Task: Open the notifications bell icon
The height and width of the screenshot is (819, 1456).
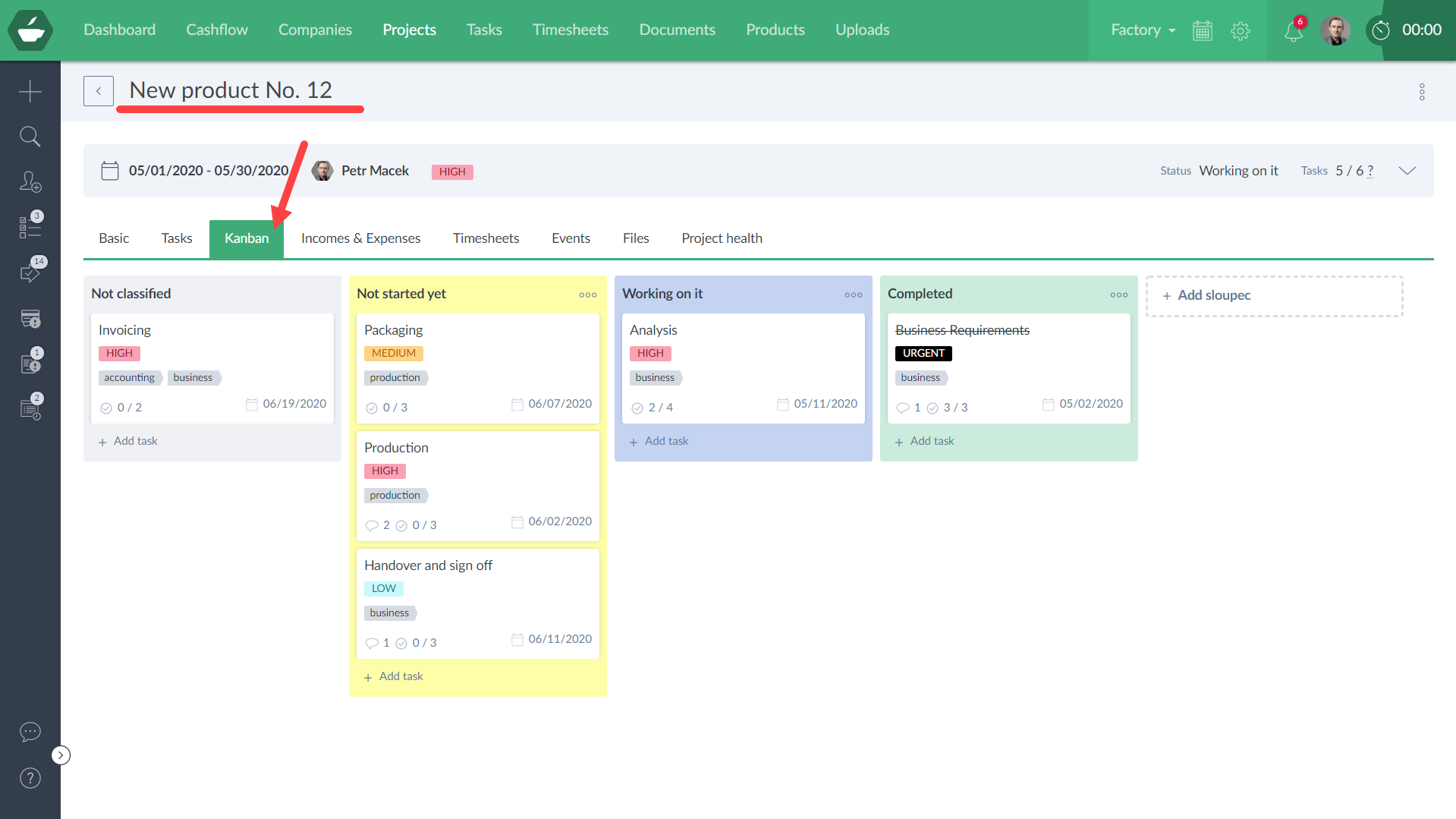Action: 1294,31
